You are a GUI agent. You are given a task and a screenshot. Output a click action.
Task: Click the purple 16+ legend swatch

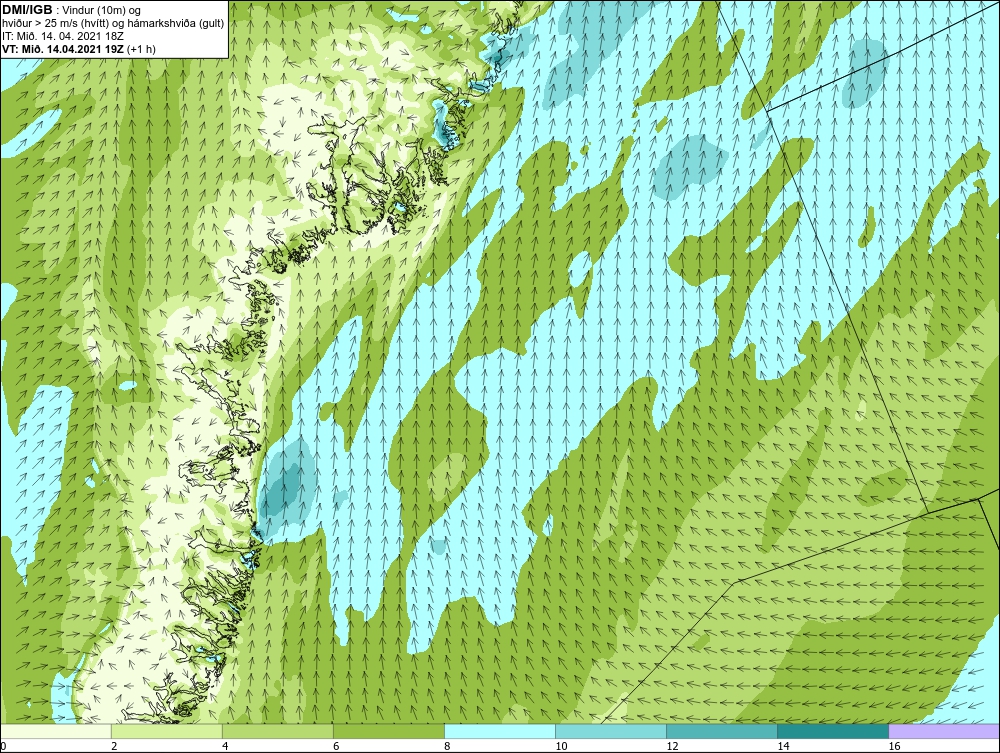coord(944,731)
